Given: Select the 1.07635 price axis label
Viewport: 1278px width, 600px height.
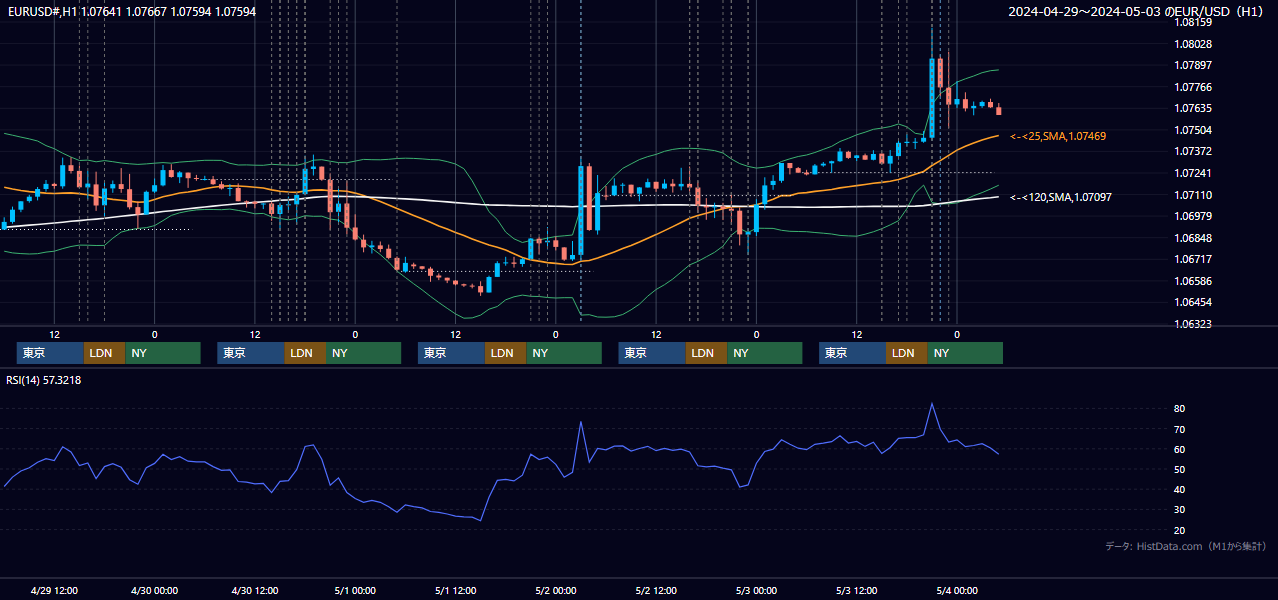Looking at the screenshot, I should pos(1193,108).
